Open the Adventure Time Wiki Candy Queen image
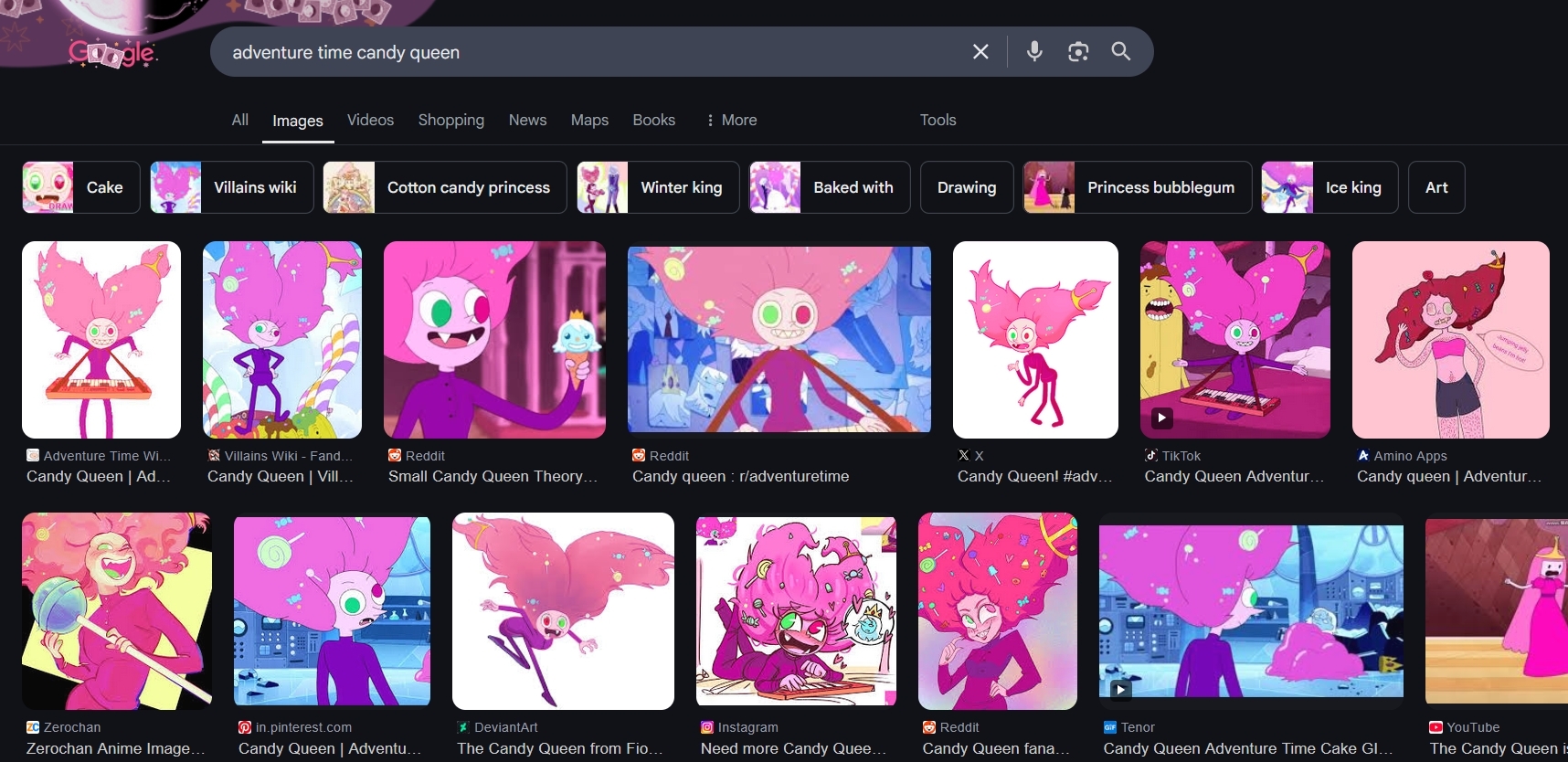This screenshot has height=762, width=1568. [x=101, y=340]
